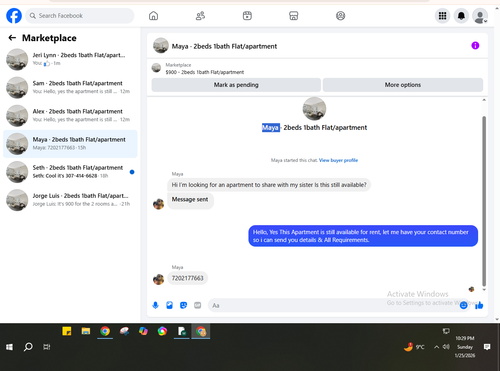Click the Facebook logo
The height and width of the screenshot is (371, 500).
[x=14, y=16]
